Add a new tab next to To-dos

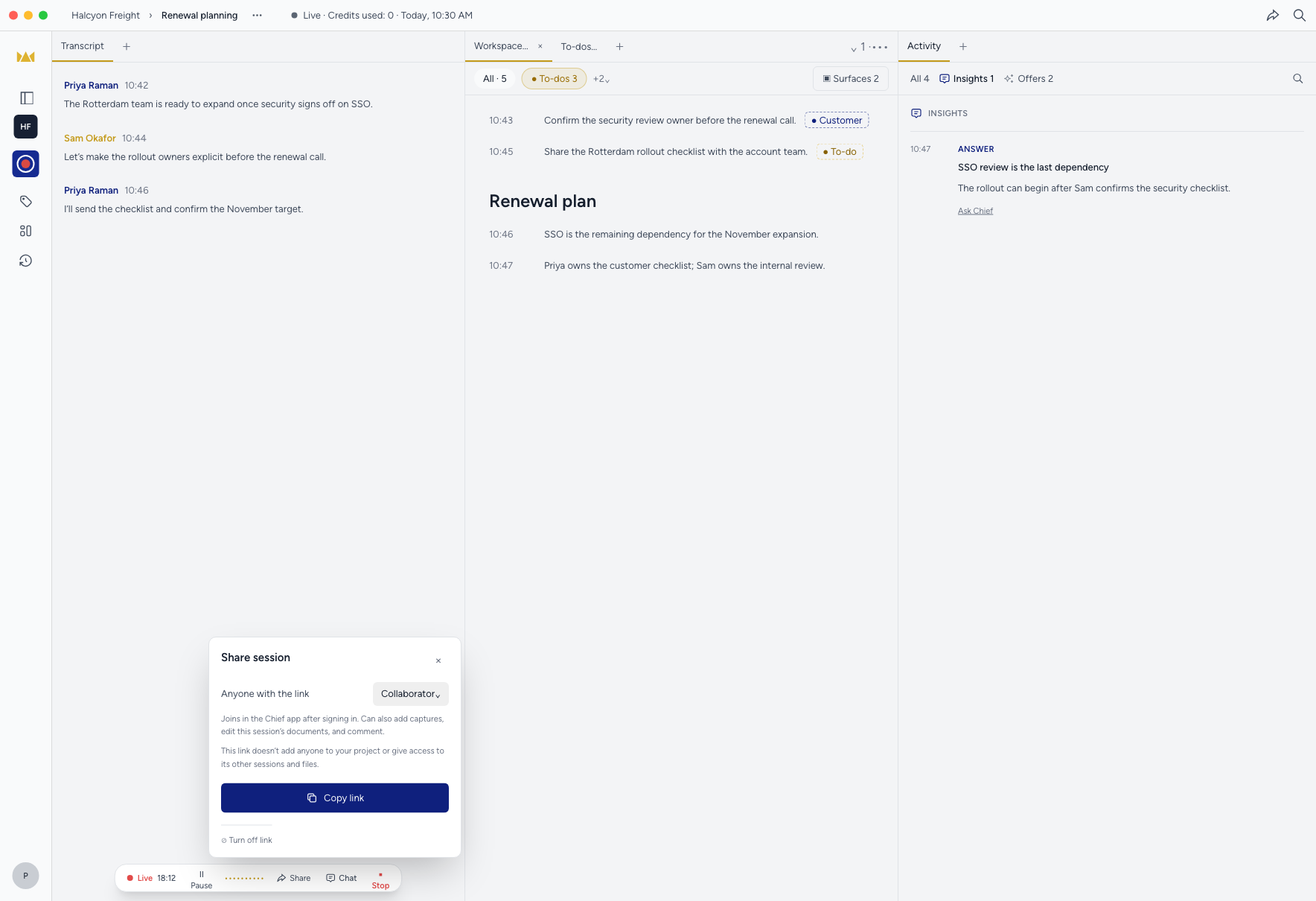pos(619,46)
